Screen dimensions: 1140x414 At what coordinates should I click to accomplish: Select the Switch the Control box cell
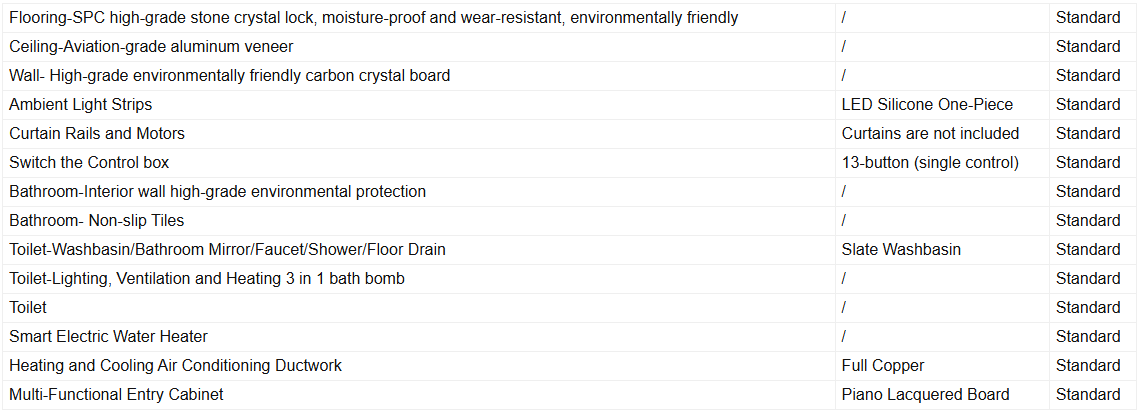[89, 163]
